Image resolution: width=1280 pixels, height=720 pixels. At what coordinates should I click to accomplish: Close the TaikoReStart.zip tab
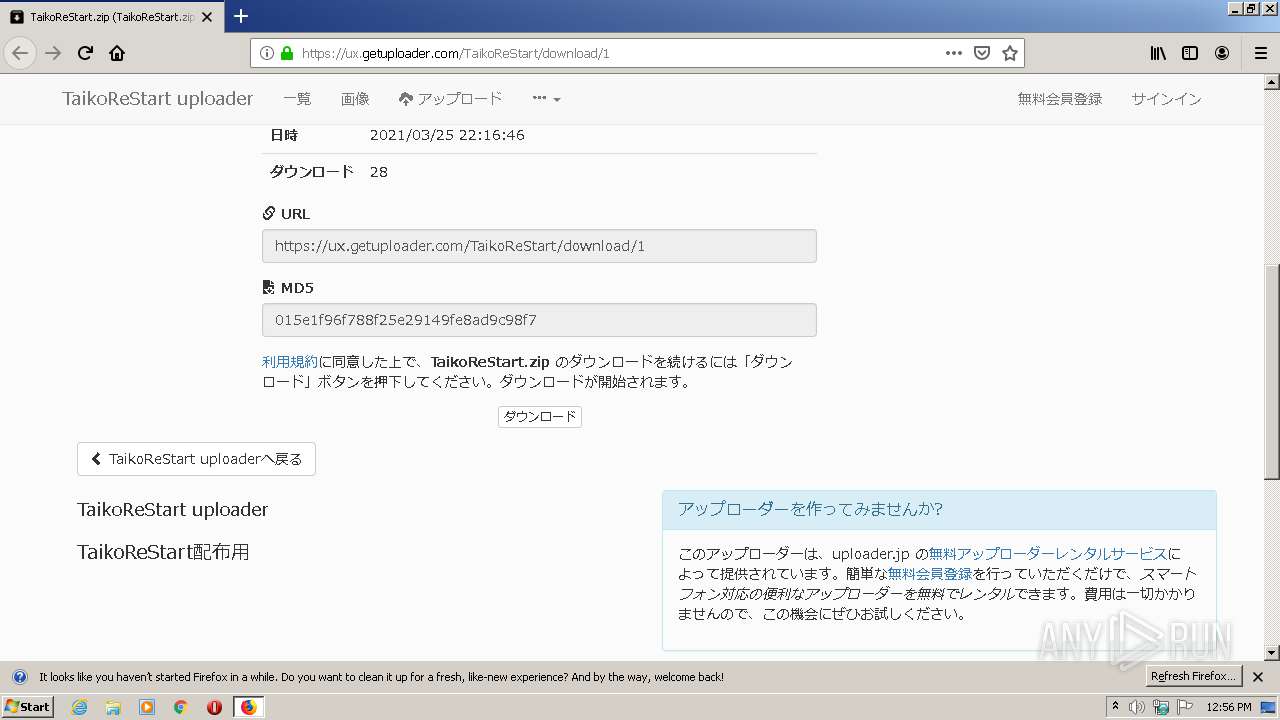(206, 17)
